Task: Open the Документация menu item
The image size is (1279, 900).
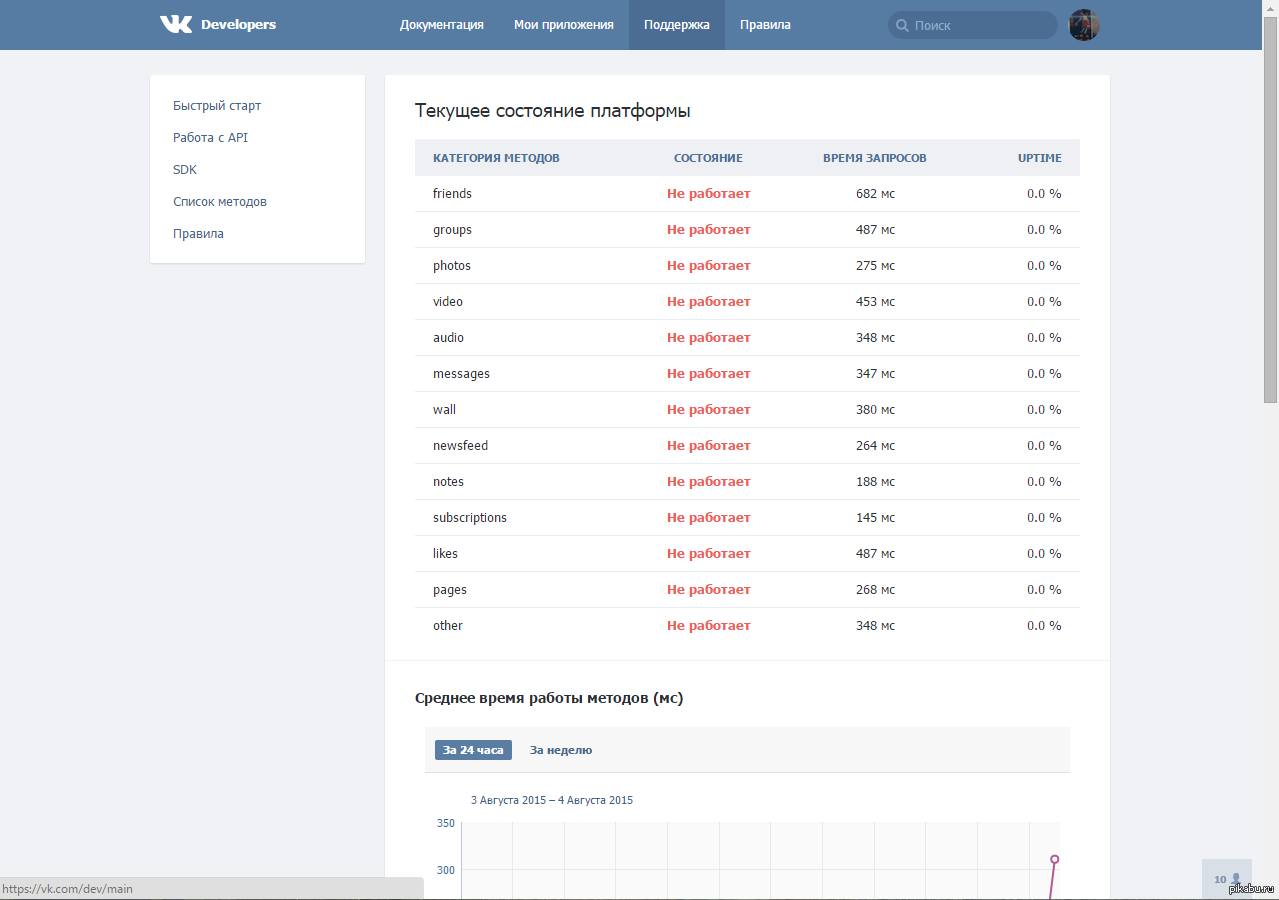Action: [441, 25]
